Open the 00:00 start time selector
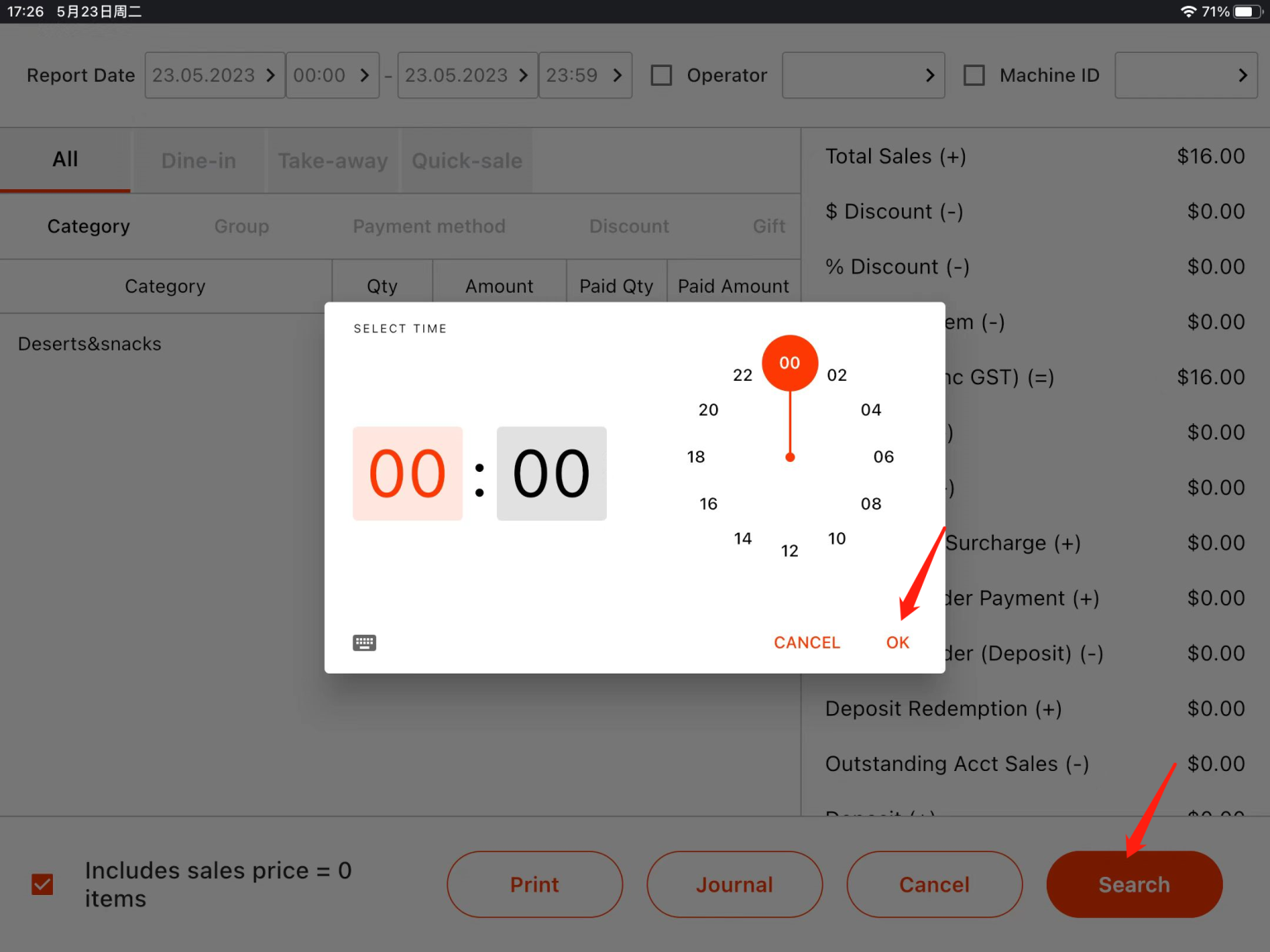The image size is (1270, 952). (x=332, y=75)
